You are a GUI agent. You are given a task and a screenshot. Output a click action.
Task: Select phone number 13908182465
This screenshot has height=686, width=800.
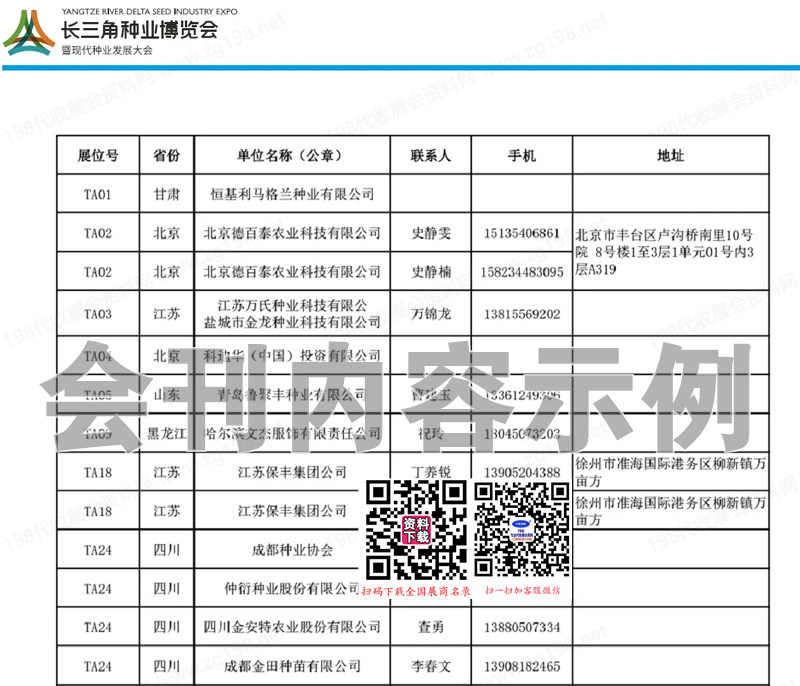point(521,666)
